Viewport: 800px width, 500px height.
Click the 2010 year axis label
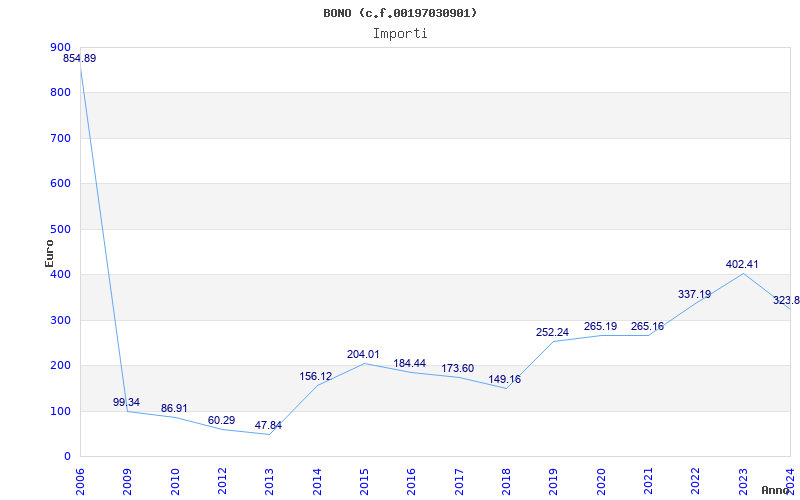175,482
